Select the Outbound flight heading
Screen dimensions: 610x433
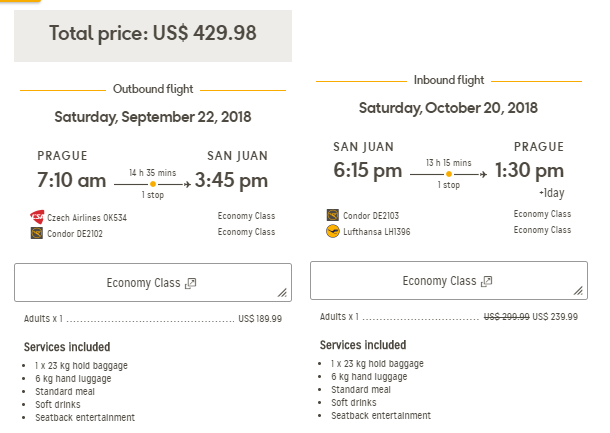[x=153, y=89]
